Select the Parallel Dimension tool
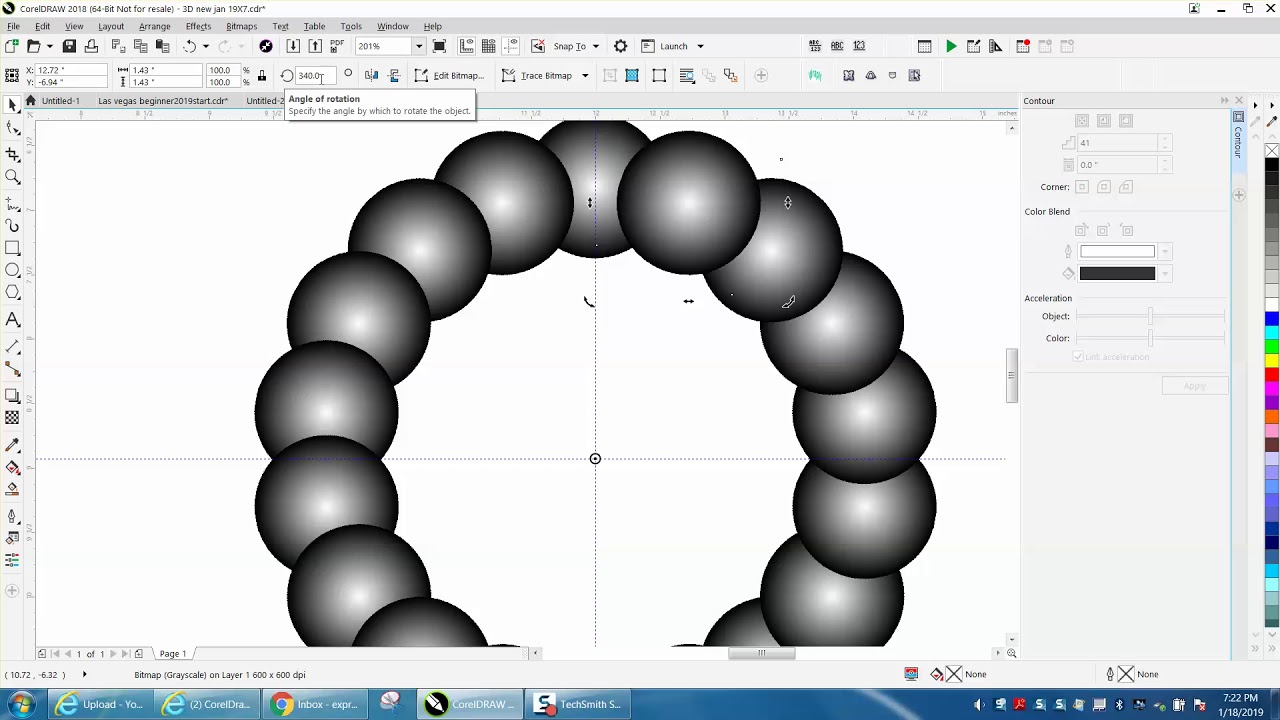This screenshot has height=720, width=1280. (x=12, y=346)
